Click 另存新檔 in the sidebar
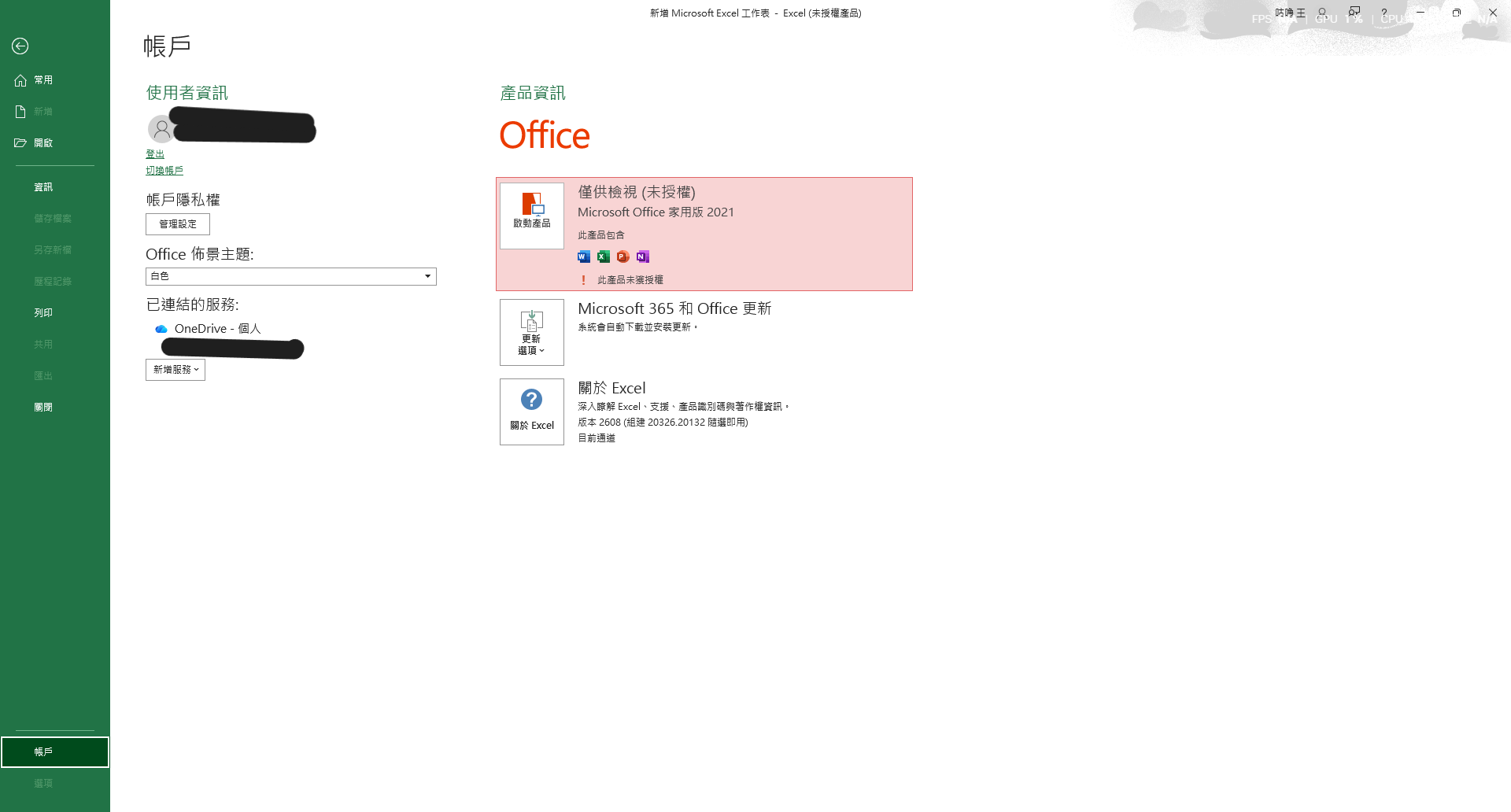 click(x=55, y=250)
